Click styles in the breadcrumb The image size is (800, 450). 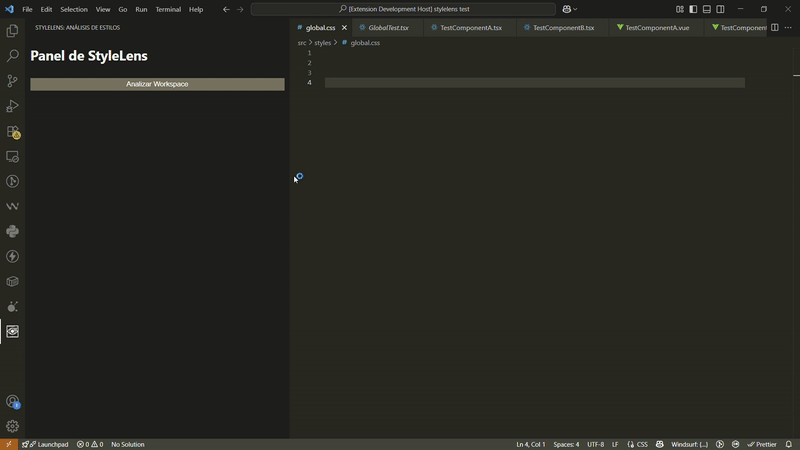coord(322,43)
